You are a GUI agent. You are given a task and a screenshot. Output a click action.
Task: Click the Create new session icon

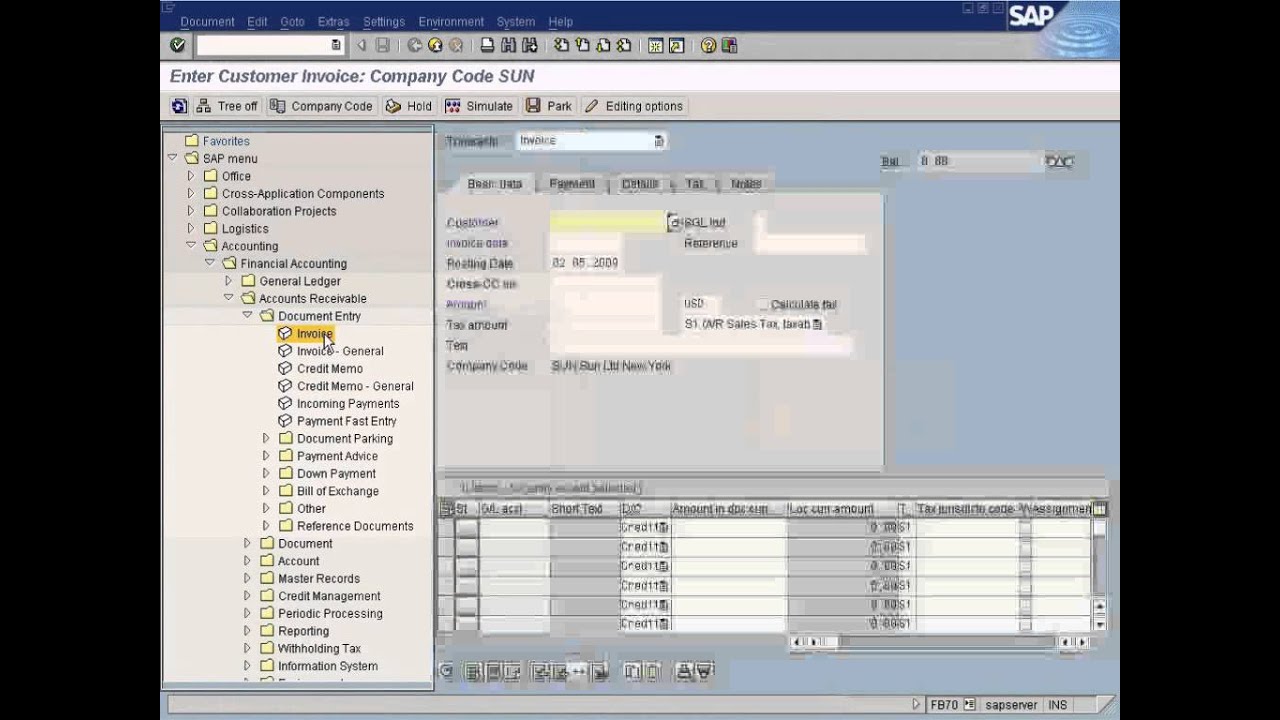point(656,45)
